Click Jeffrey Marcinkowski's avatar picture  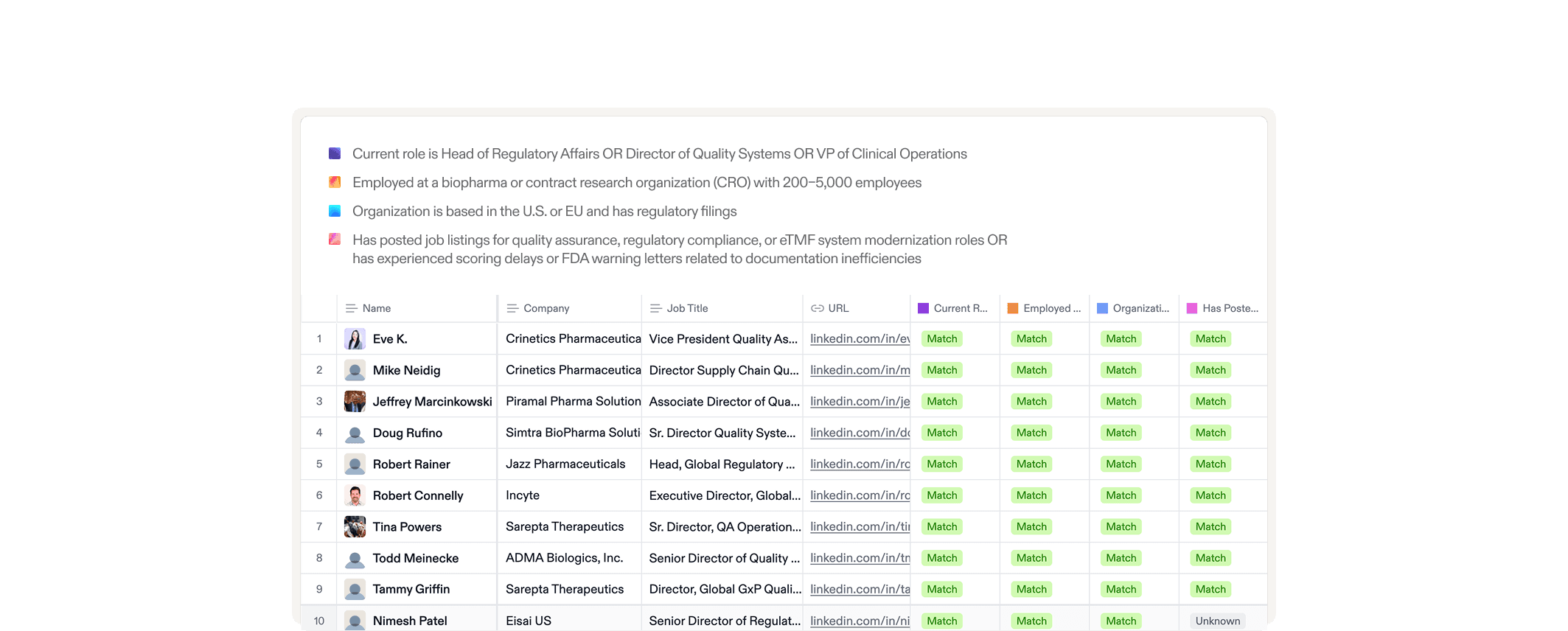(355, 402)
